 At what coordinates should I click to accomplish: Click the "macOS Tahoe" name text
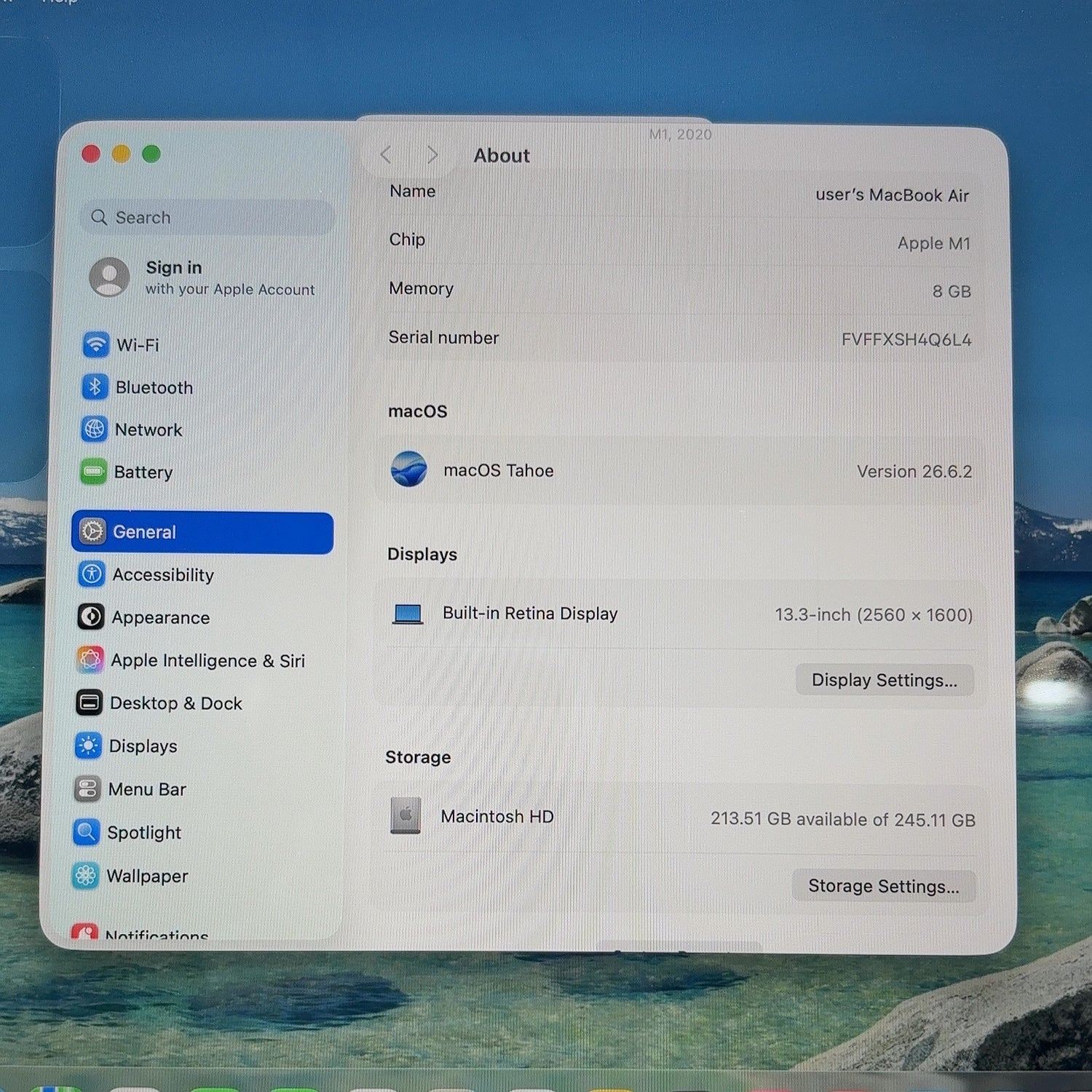click(499, 471)
